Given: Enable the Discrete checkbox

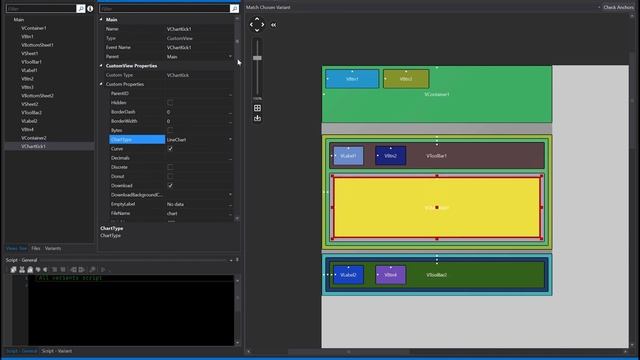Looking at the screenshot, I should pyautogui.click(x=170, y=167).
